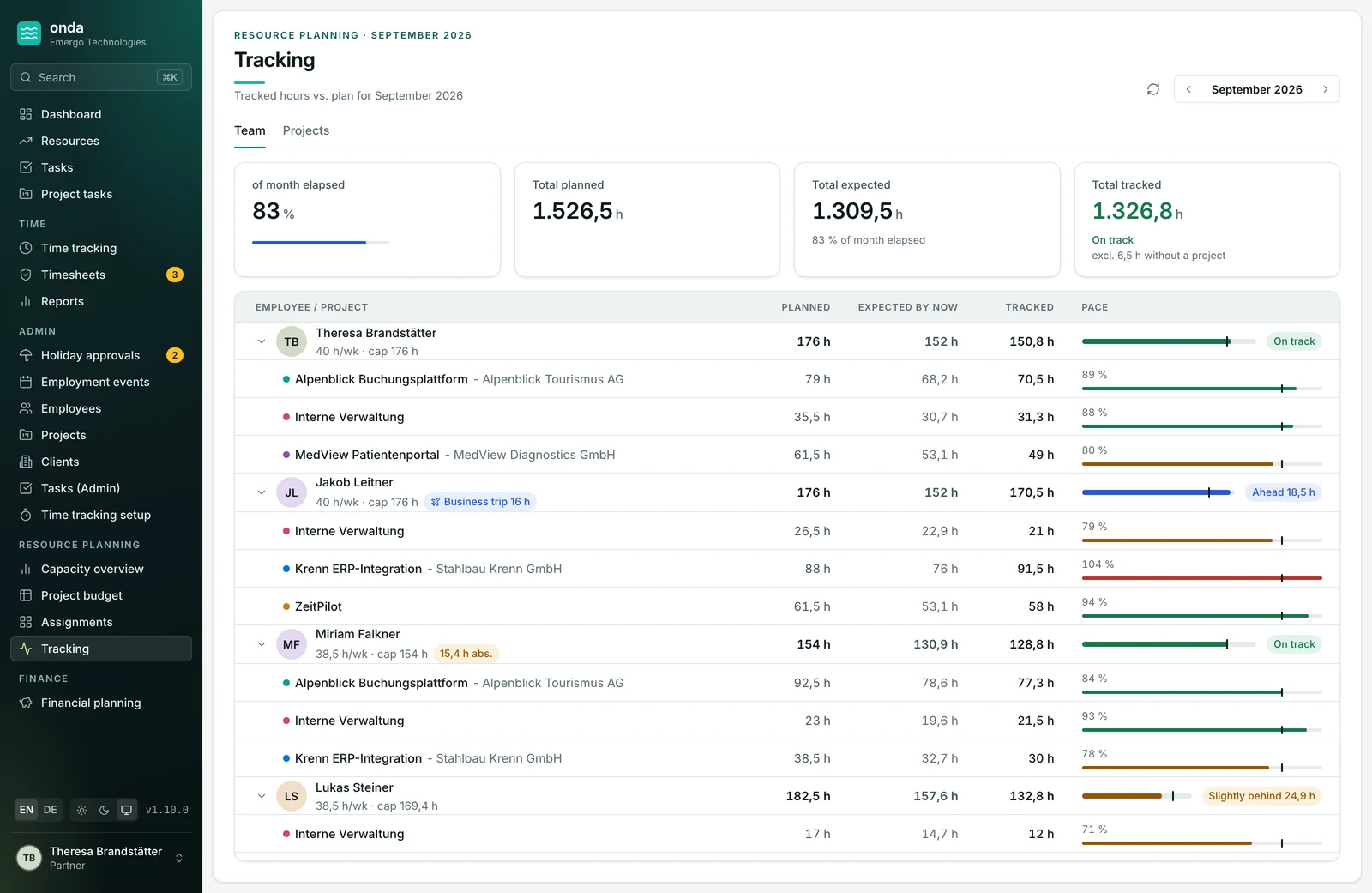Switch to the Team tab
The height and width of the screenshot is (893, 1372).
(x=250, y=130)
